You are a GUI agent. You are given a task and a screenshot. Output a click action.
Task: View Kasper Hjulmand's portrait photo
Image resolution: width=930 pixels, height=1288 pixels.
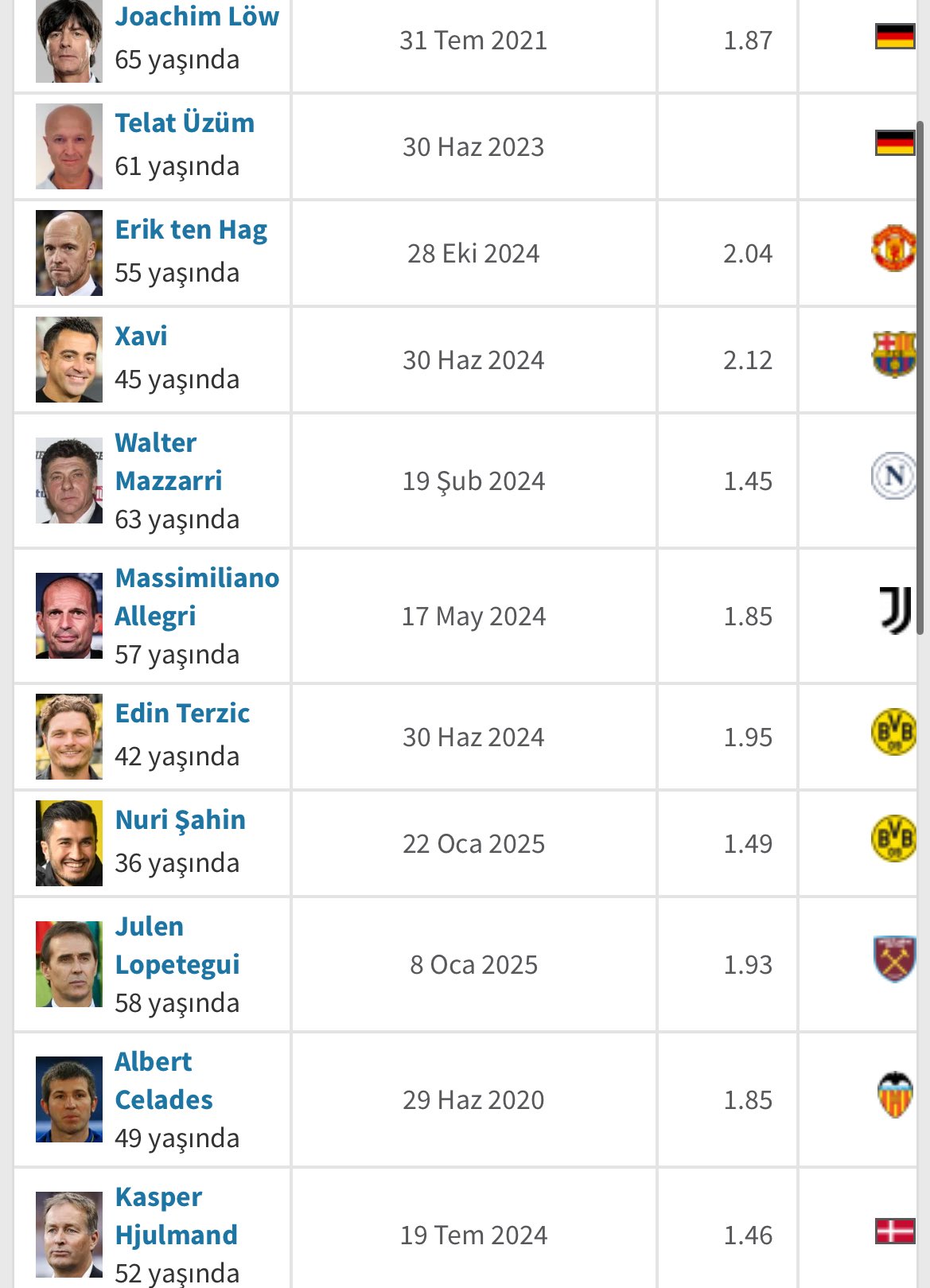tap(69, 1235)
